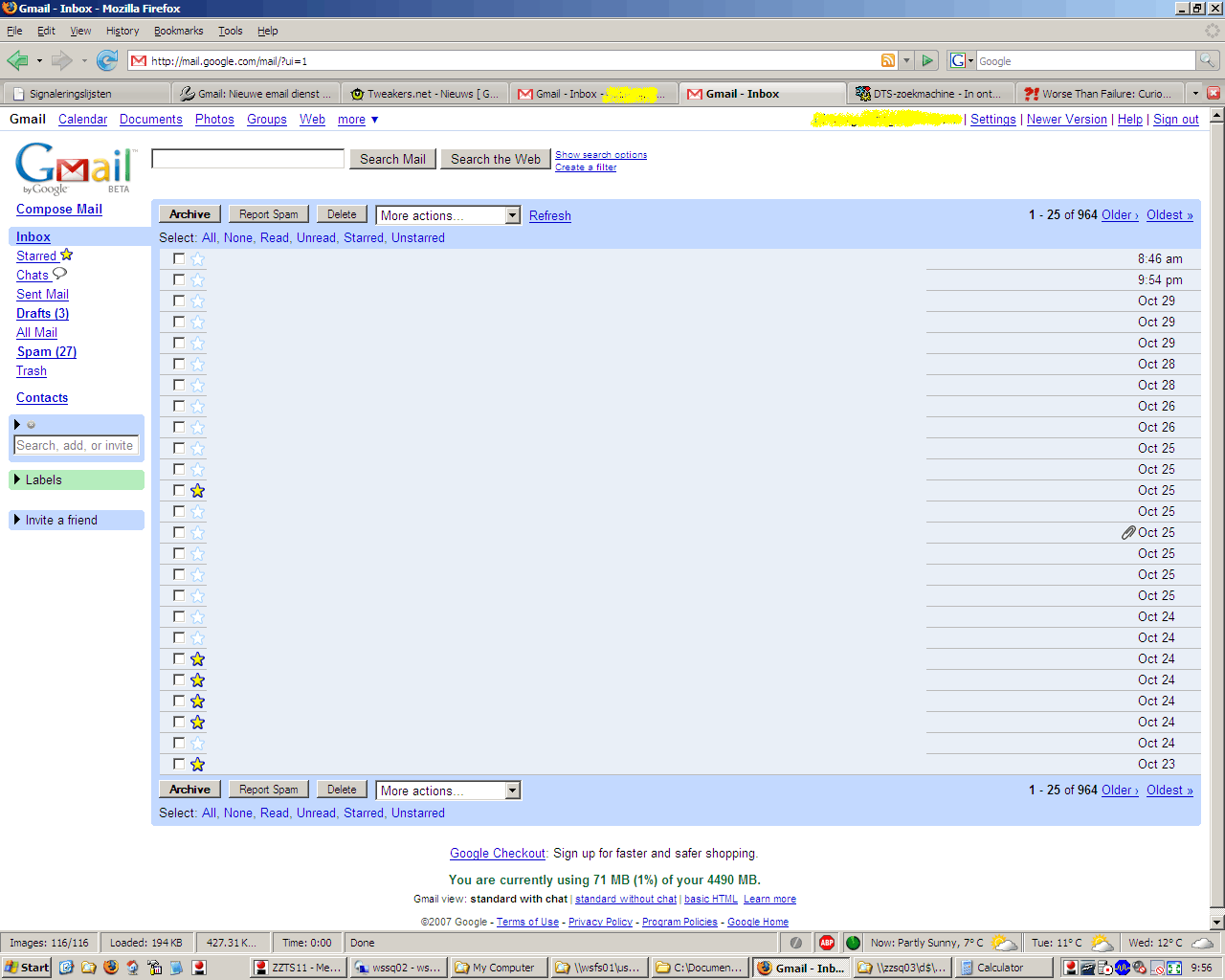Reload the page with the refresh icon
Screen dimensions: 1225x980
(107, 61)
